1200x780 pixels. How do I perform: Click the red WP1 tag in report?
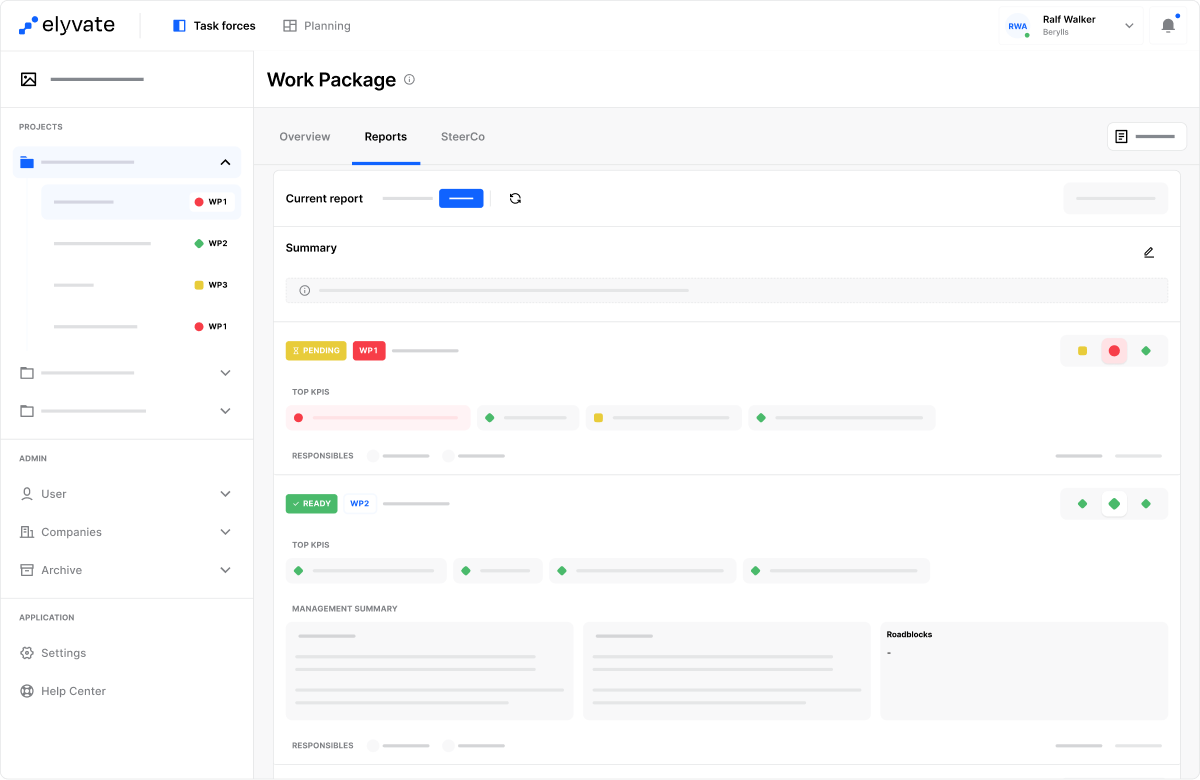click(369, 351)
